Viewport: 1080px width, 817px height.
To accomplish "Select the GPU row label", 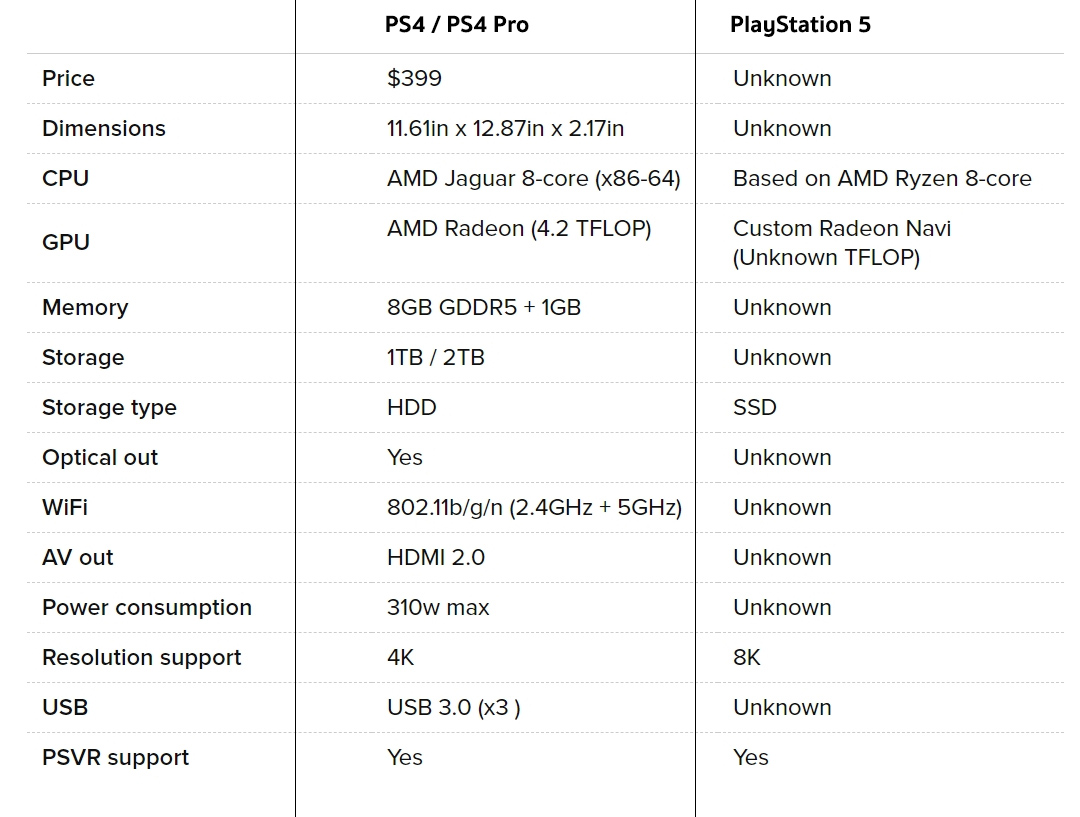I will click(66, 242).
